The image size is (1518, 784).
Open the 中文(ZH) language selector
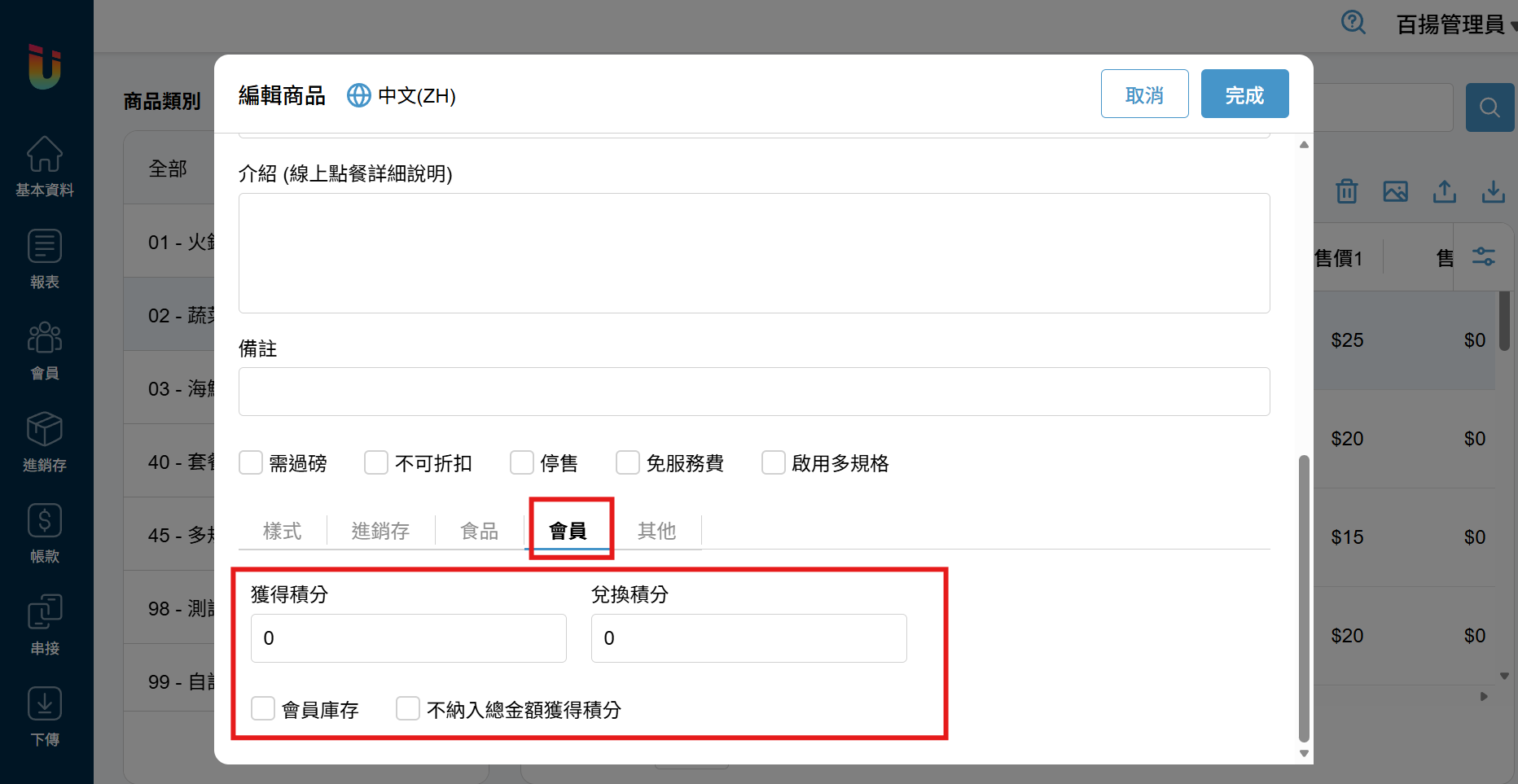pos(401,96)
